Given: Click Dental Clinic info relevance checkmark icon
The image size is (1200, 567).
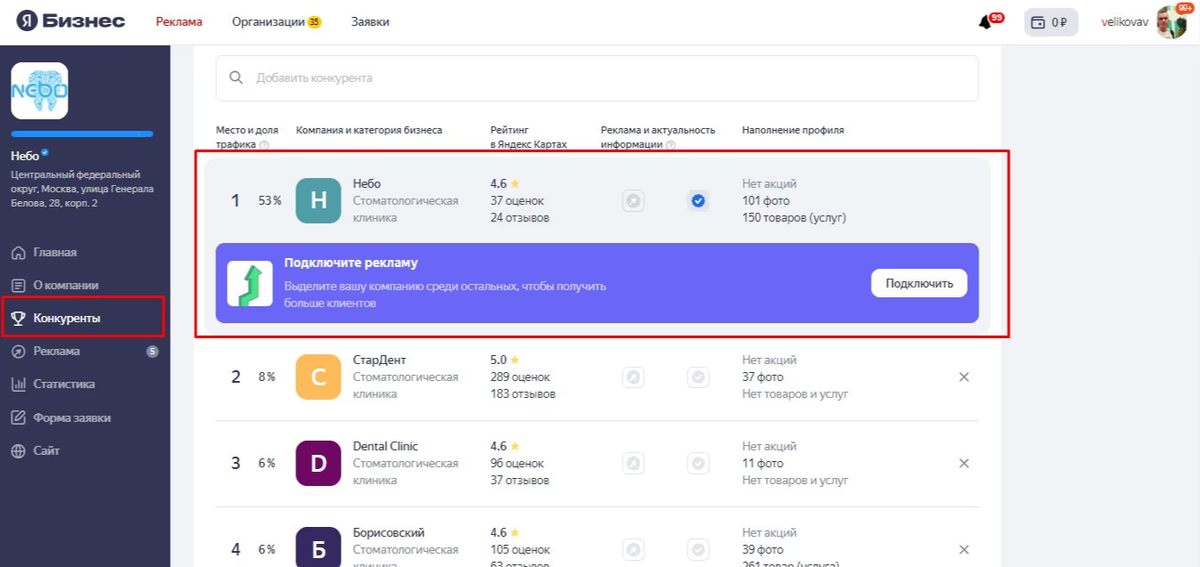Looking at the screenshot, I should pos(698,463).
